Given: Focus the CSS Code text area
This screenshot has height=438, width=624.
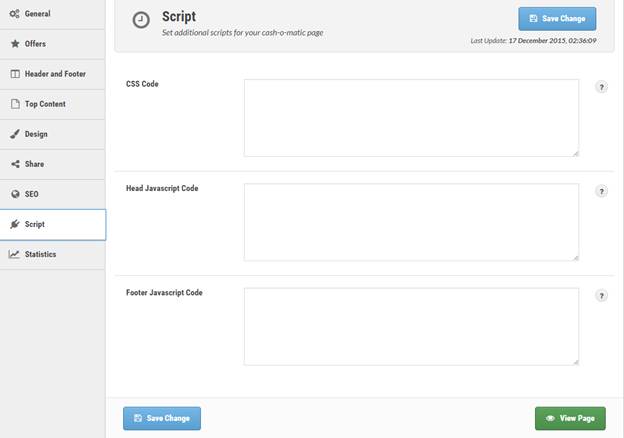Looking at the screenshot, I should coord(411,118).
